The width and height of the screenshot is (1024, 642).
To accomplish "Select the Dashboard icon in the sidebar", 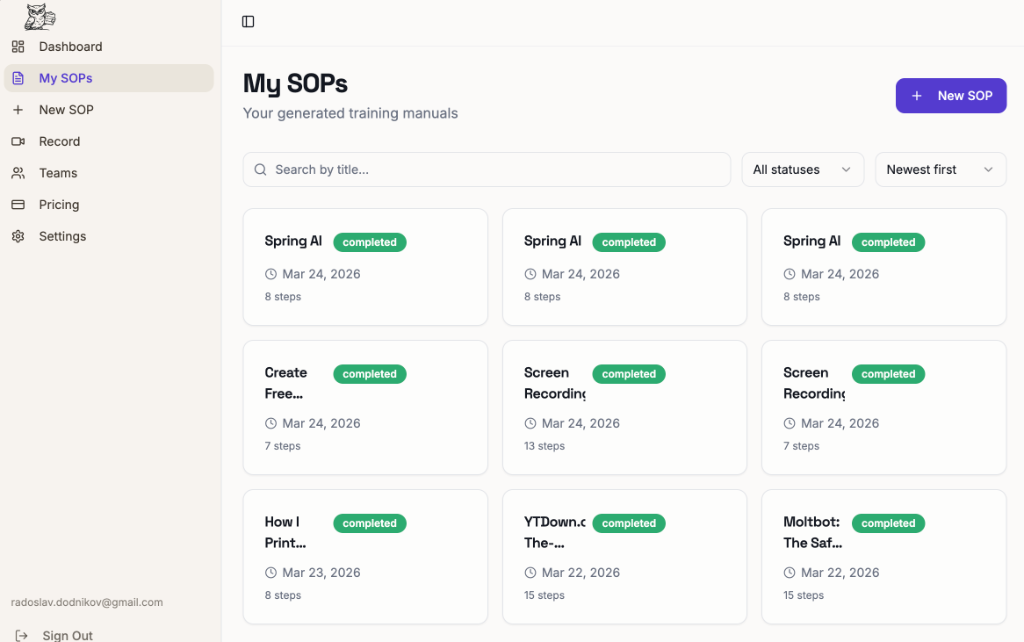I will tap(18, 46).
